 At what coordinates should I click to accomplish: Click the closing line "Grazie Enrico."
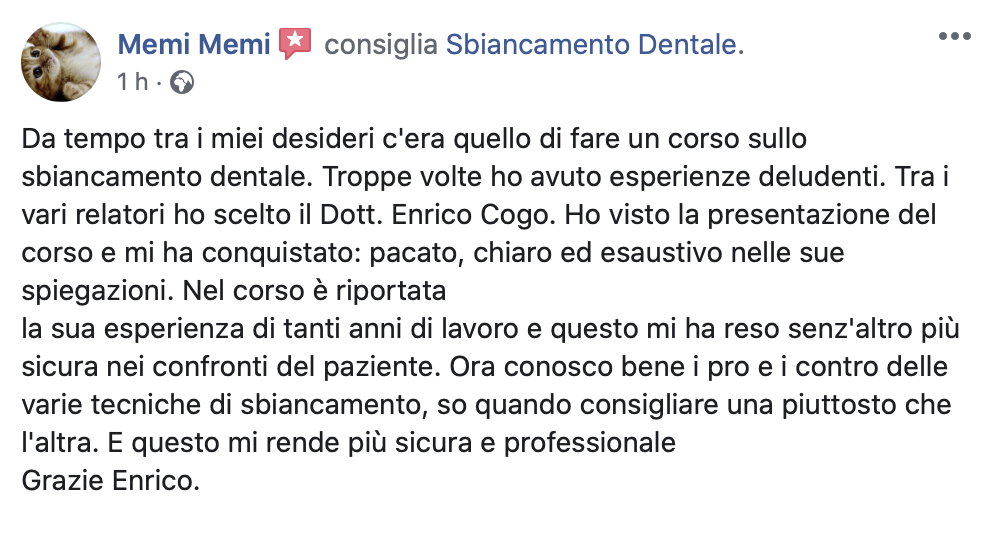[x=111, y=482]
